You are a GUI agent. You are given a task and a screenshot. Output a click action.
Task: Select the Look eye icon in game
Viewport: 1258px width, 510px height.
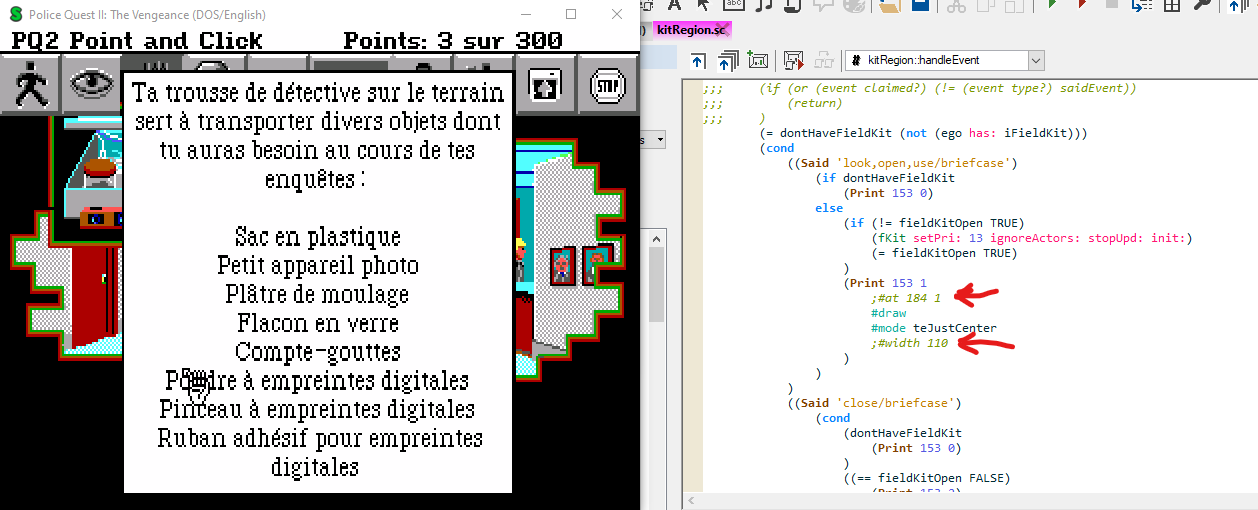pos(90,84)
